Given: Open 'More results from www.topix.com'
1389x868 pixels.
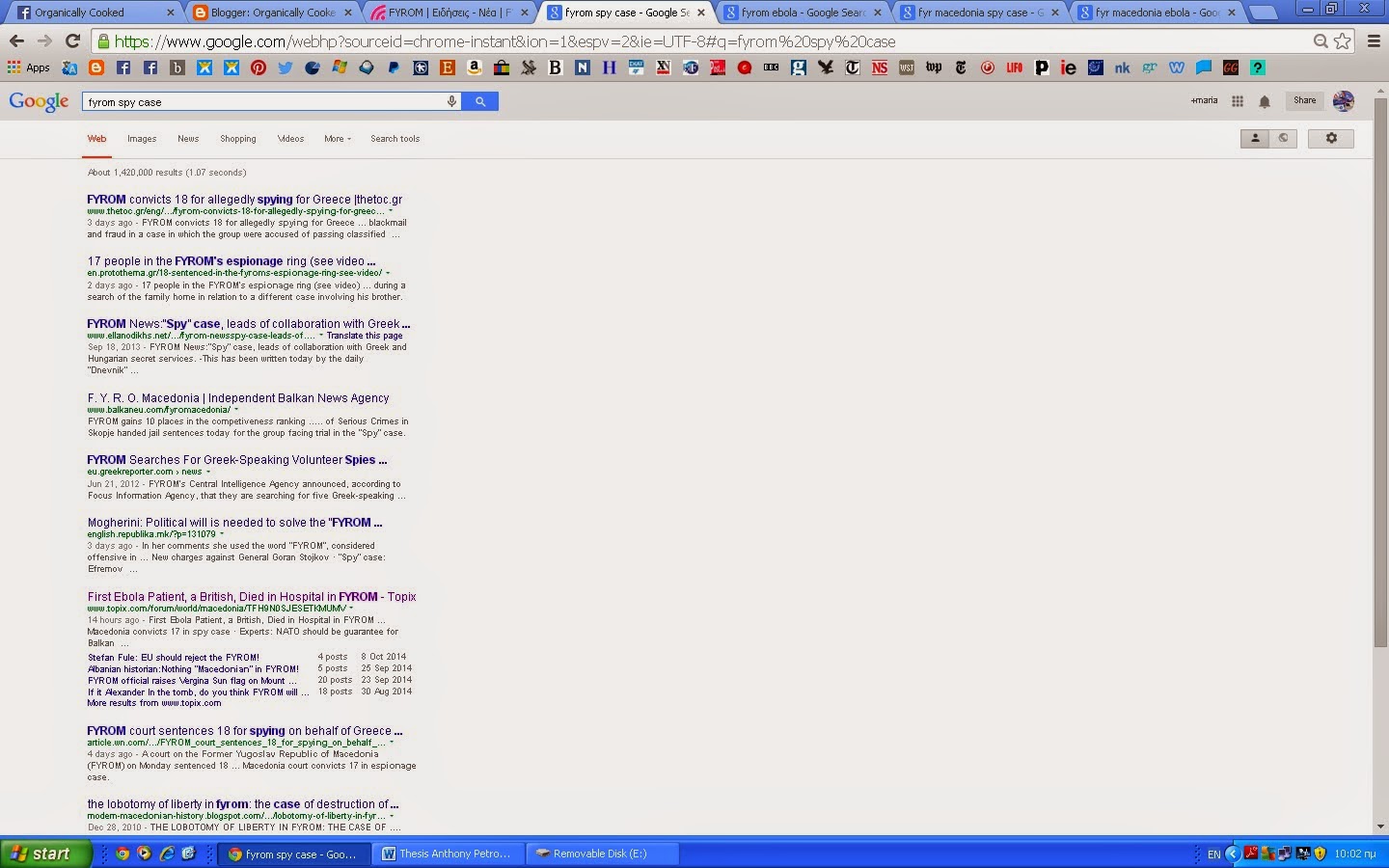Looking at the screenshot, I should 154,703.
